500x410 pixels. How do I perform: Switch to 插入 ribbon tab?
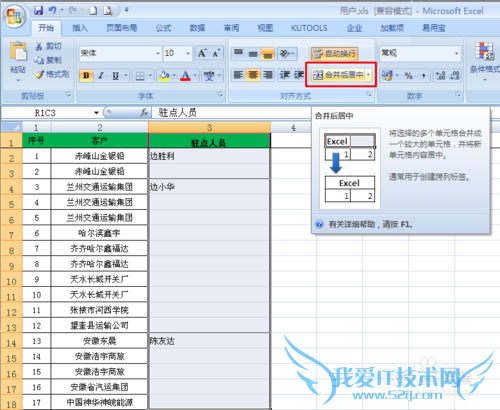click(x=80, y=28)
